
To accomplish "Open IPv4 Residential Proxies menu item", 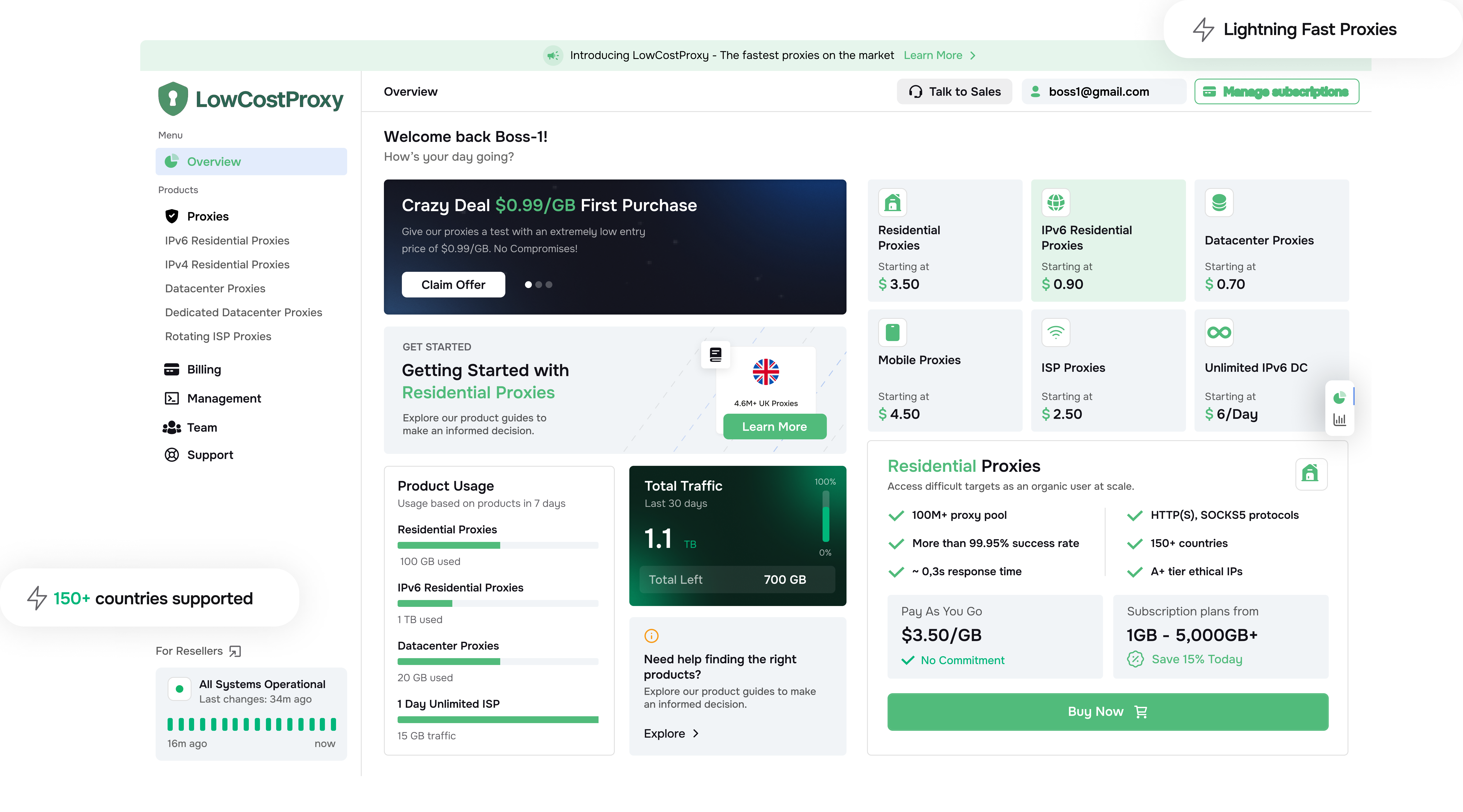I will 227,264.
